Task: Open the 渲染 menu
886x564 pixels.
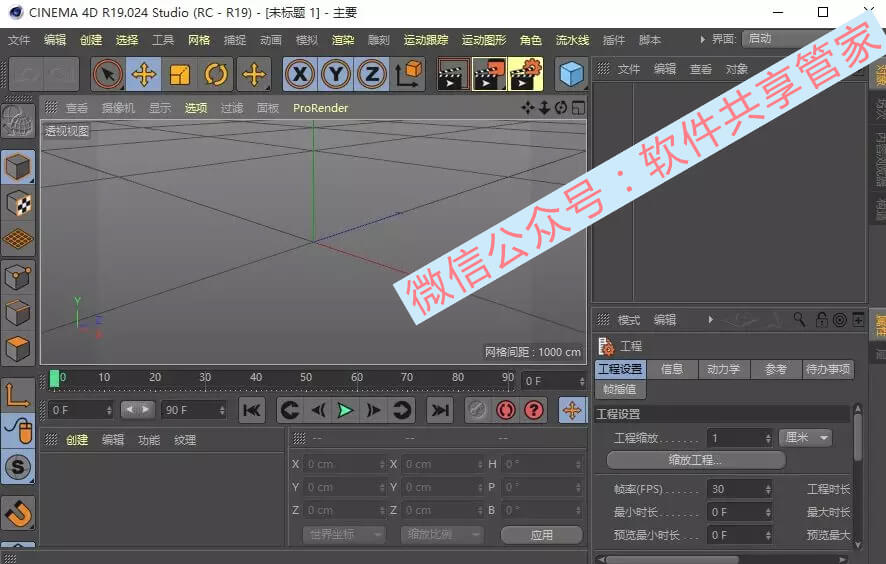Action: tap(343, 40)
